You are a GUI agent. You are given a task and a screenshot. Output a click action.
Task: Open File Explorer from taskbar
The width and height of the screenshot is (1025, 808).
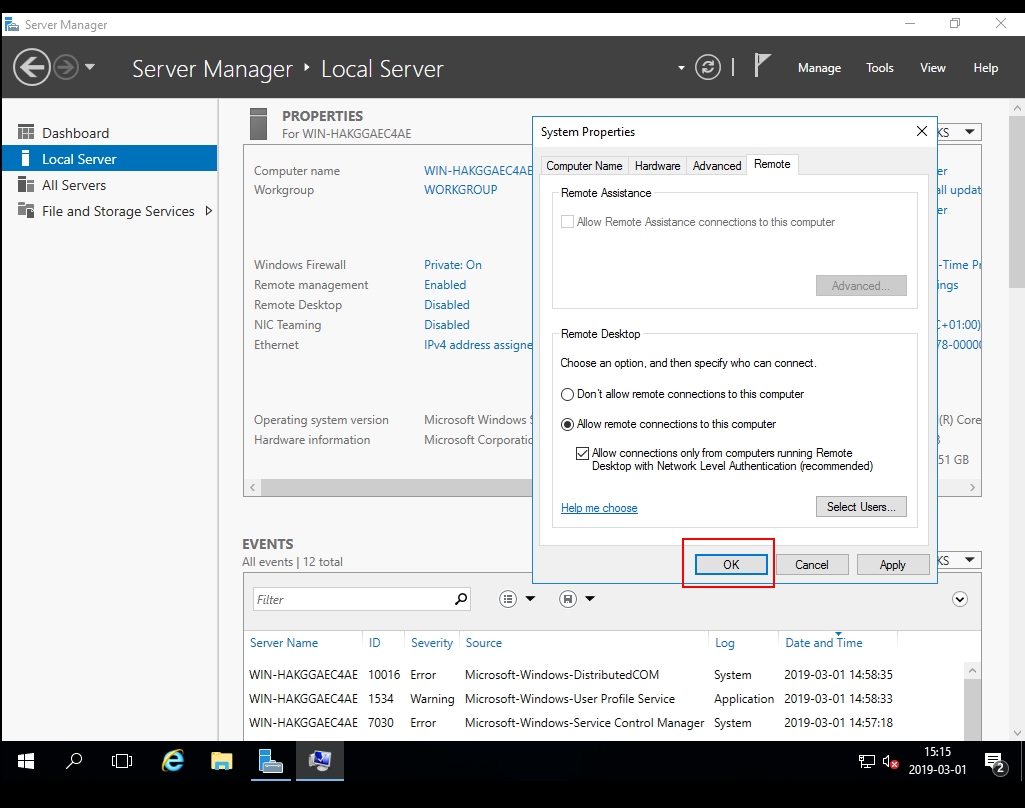[222, 761]
